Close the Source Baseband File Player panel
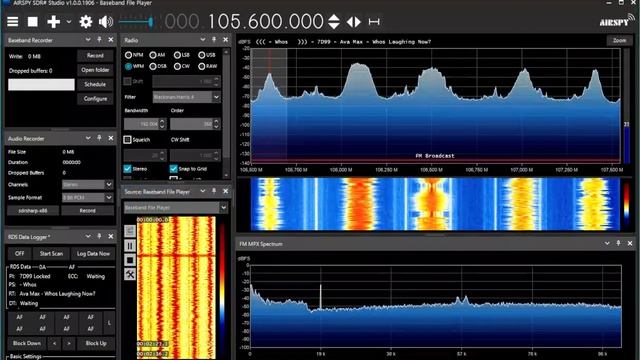640x360 pixels. click(x=225, y=191)
